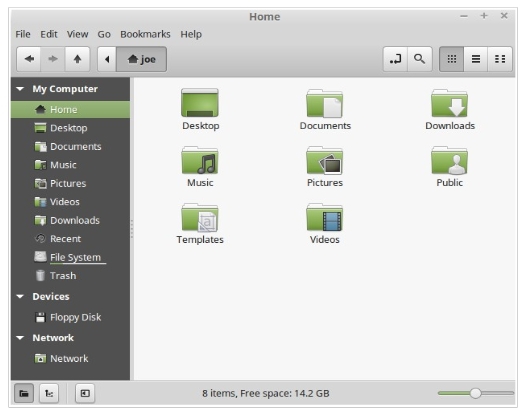This screenshot has height=414, width=522.
Task: Open the Go menu
Action: [104, 34]
